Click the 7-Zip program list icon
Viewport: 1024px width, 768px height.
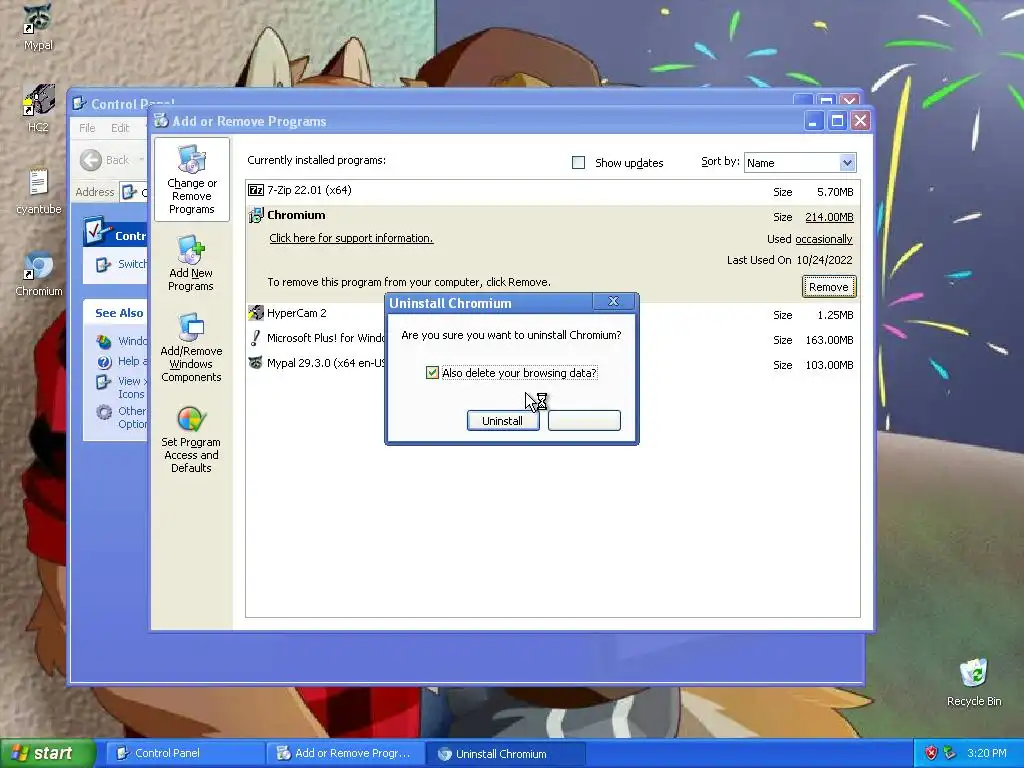(256, 190)
